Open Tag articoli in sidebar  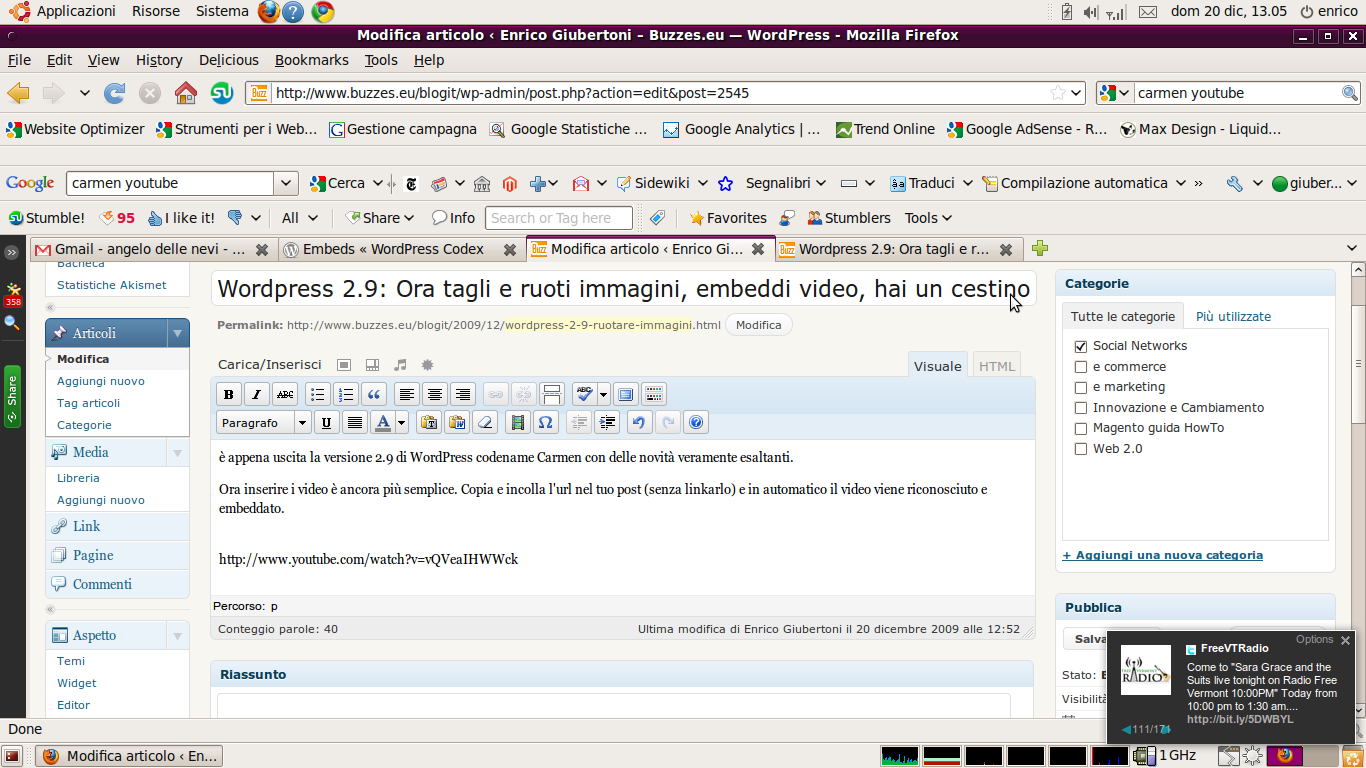click(88, 403)
